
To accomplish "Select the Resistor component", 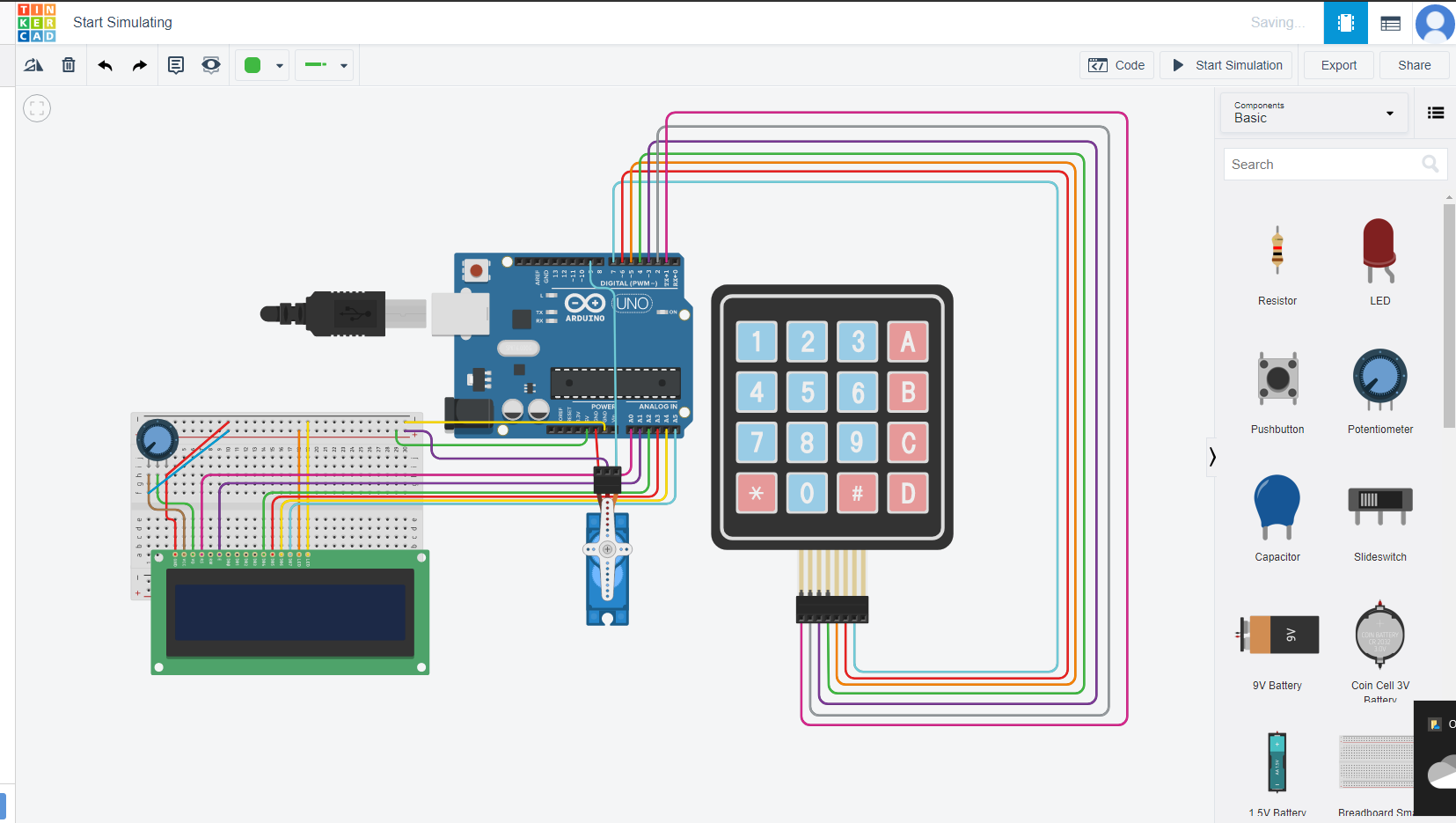I will pos(1277,262).
